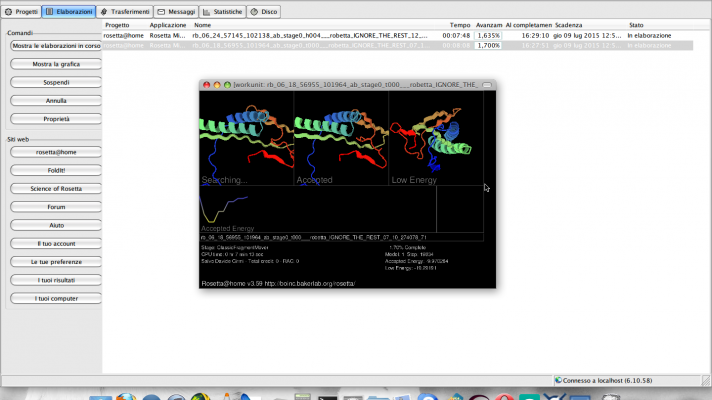This screenshot has height=400, width=712.
Task: View I tuoi risultati
Action: point(56,280)
